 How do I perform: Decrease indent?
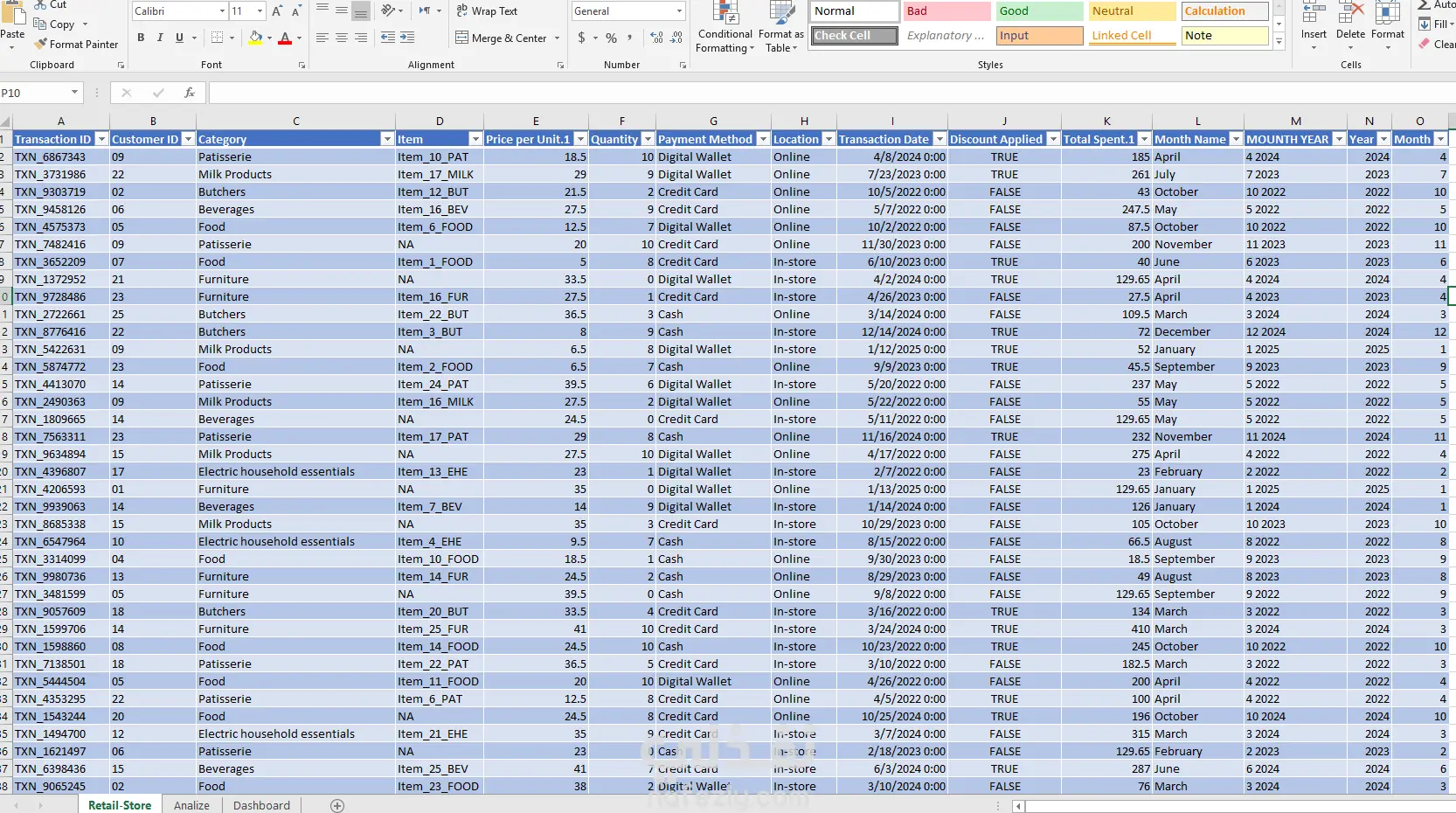coord(388,38)
